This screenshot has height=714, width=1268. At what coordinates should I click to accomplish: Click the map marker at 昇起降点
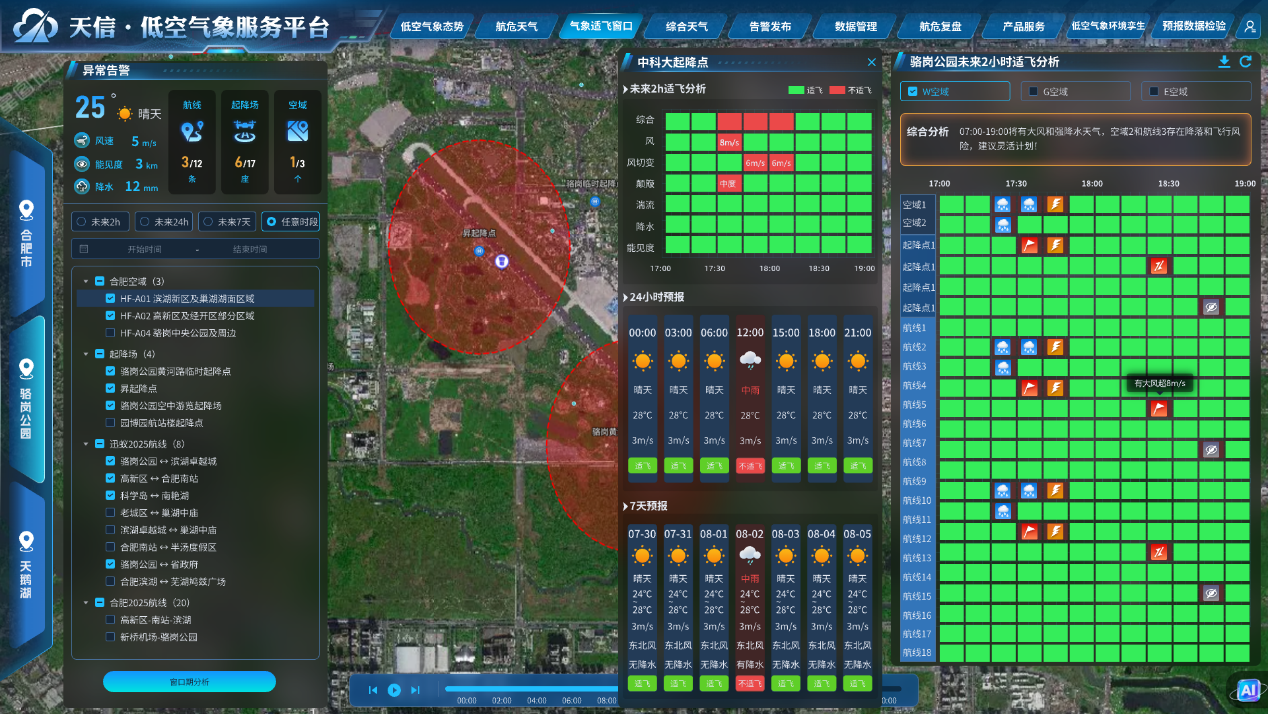pyautogui.click(x=501, y=261)
